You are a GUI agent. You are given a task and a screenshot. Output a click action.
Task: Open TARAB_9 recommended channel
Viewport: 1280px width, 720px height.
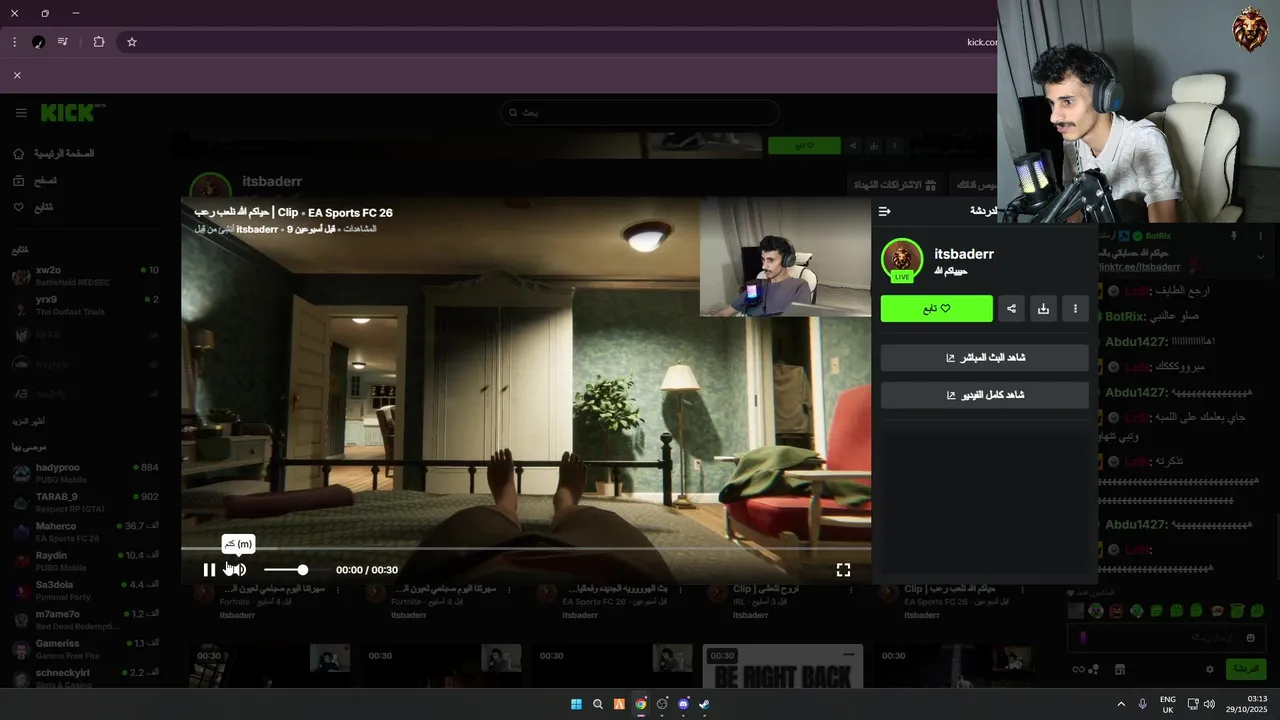click(85, 502)
